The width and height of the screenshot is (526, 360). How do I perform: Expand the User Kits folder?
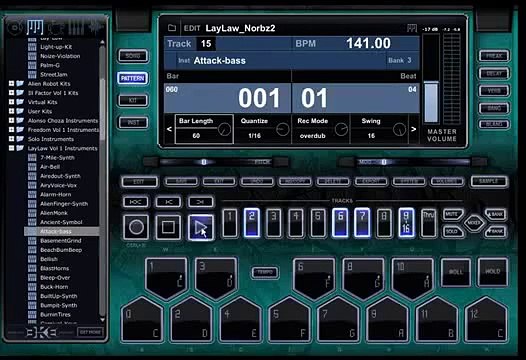tap(11, 111)
